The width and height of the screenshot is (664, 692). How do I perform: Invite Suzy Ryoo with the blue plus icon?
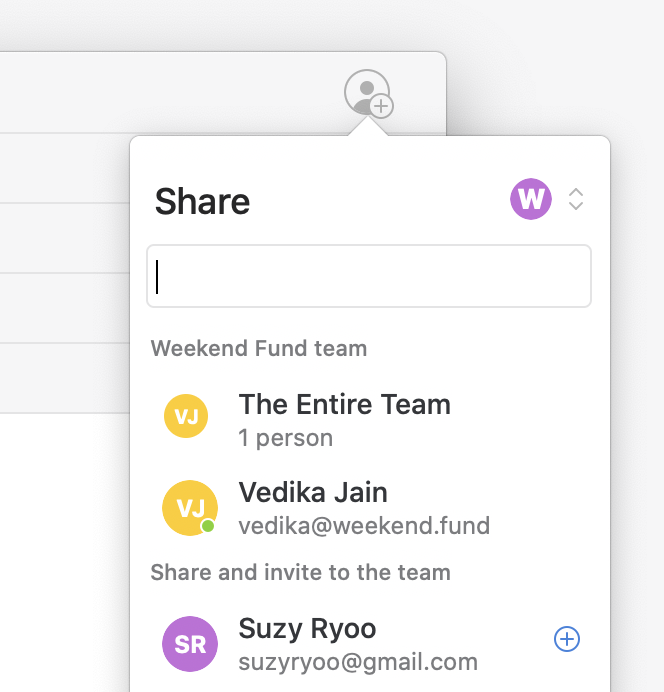pyautogui.click(x=566, y=639)
